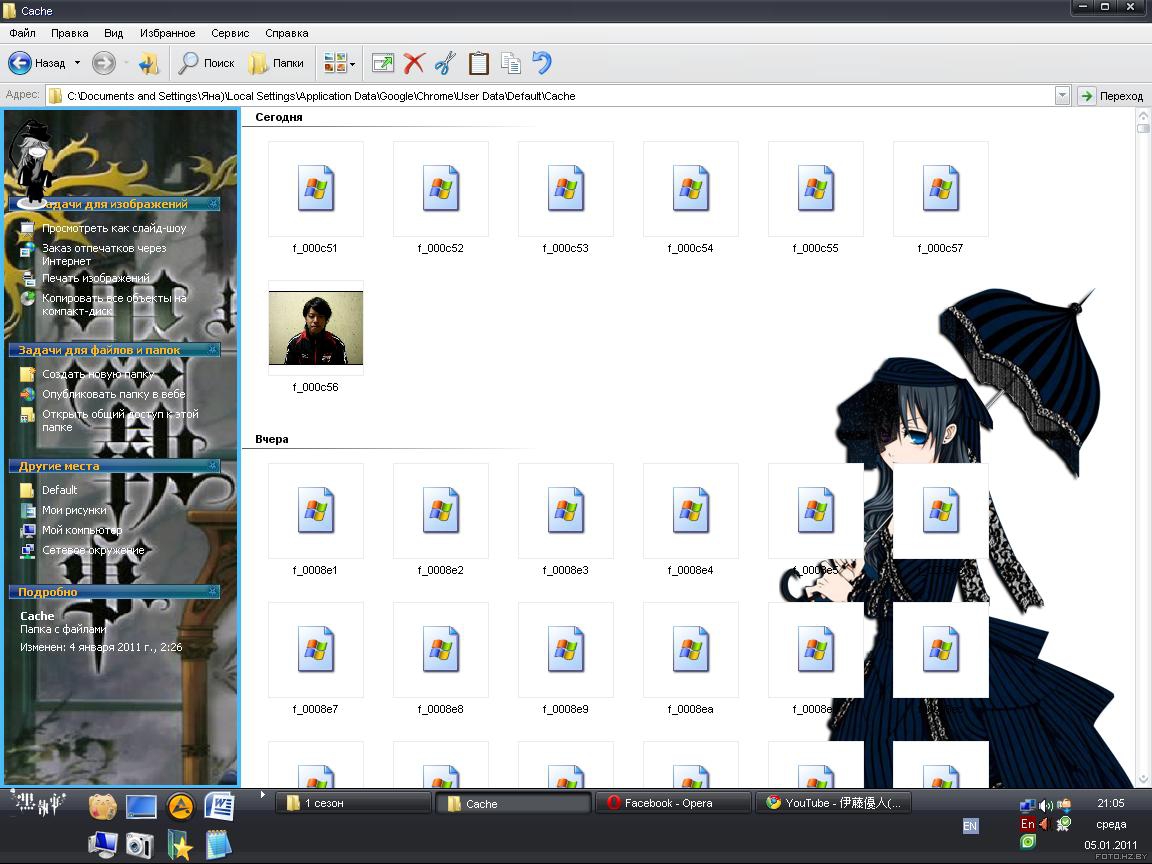Open the Вид menu

pos(114,33)
